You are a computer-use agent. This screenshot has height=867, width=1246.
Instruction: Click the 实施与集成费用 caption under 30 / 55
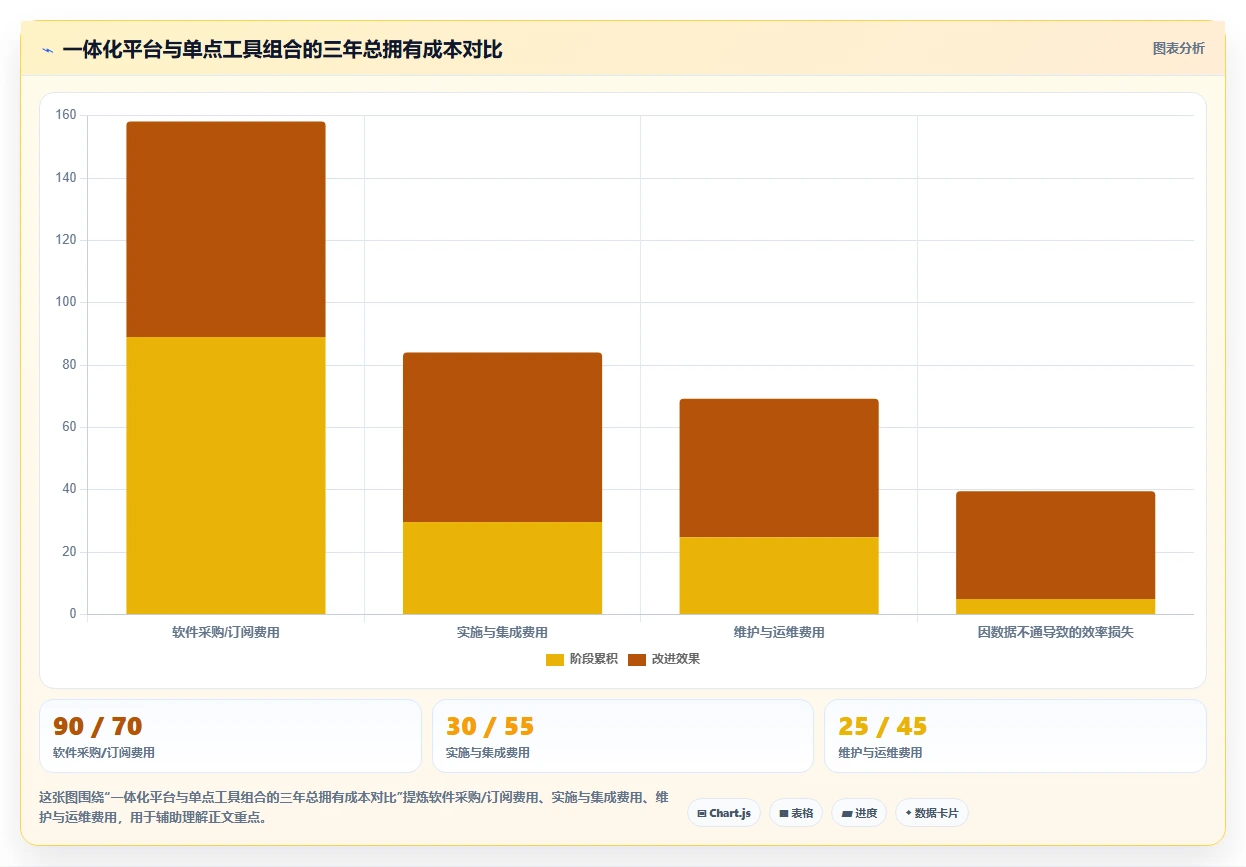tap(488, 753)
